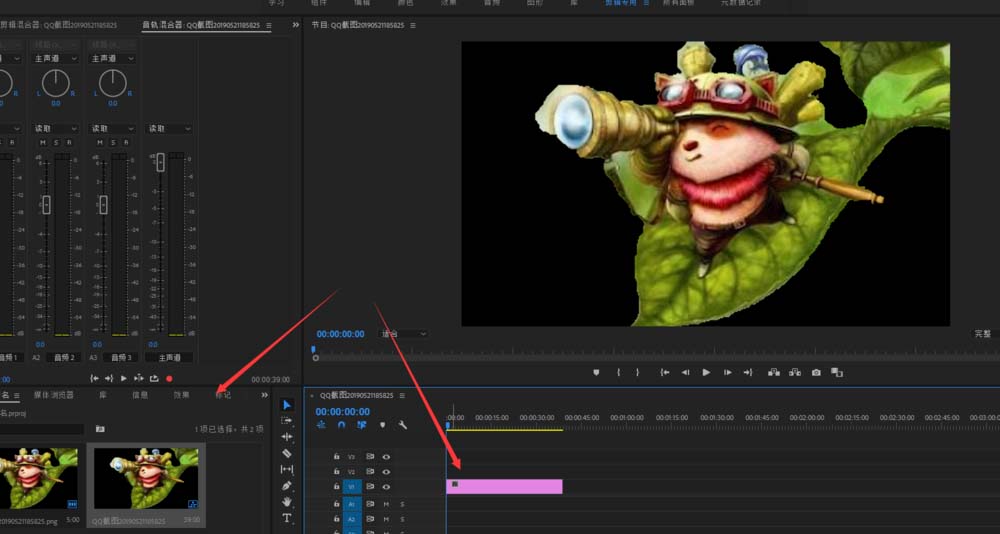1000x534 pixels.
Task: Toggle lock on track V3
Action: click(x=336, y=456)
